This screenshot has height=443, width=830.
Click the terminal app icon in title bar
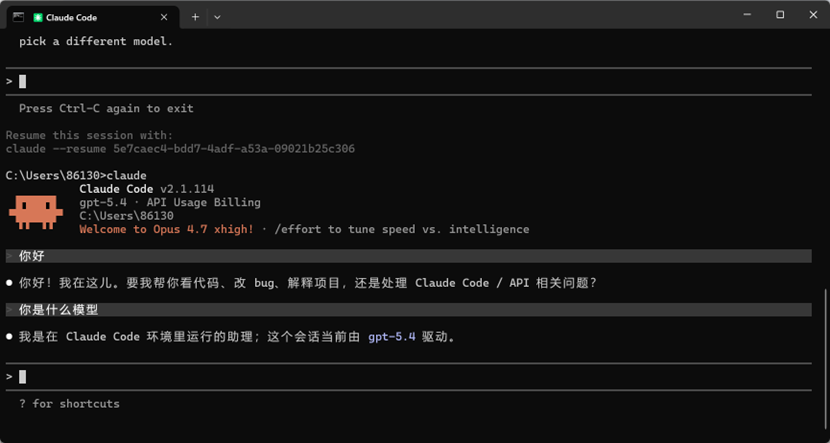pyautogui.click(x=16, y=17)
